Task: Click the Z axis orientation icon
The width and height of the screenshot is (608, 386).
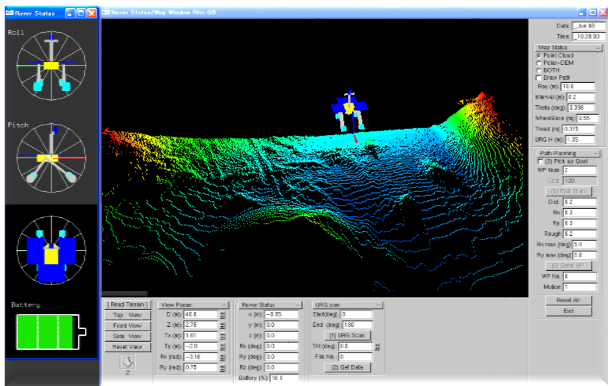Action: pos(128,362)
